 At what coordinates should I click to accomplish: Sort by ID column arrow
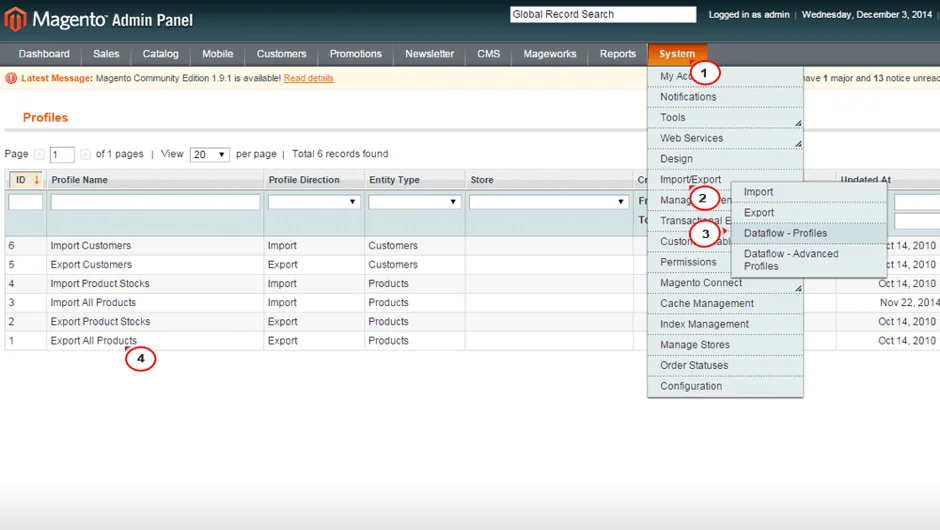37,180
